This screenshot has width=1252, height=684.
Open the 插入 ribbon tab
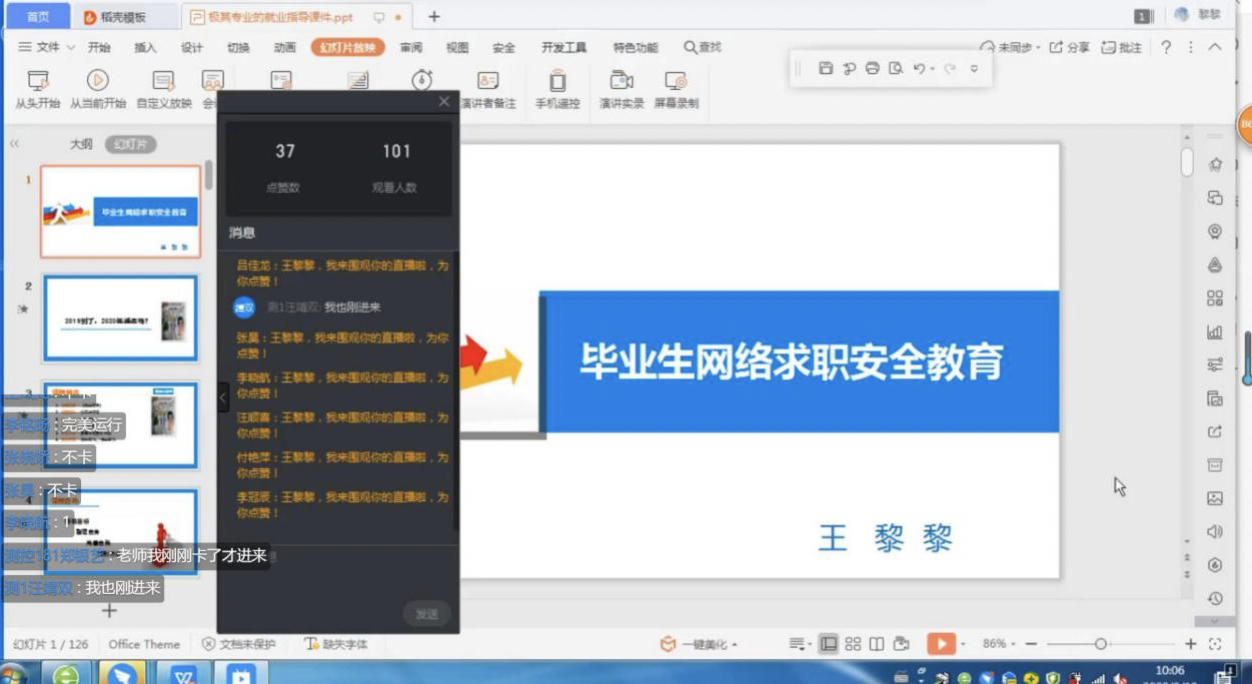145,48
